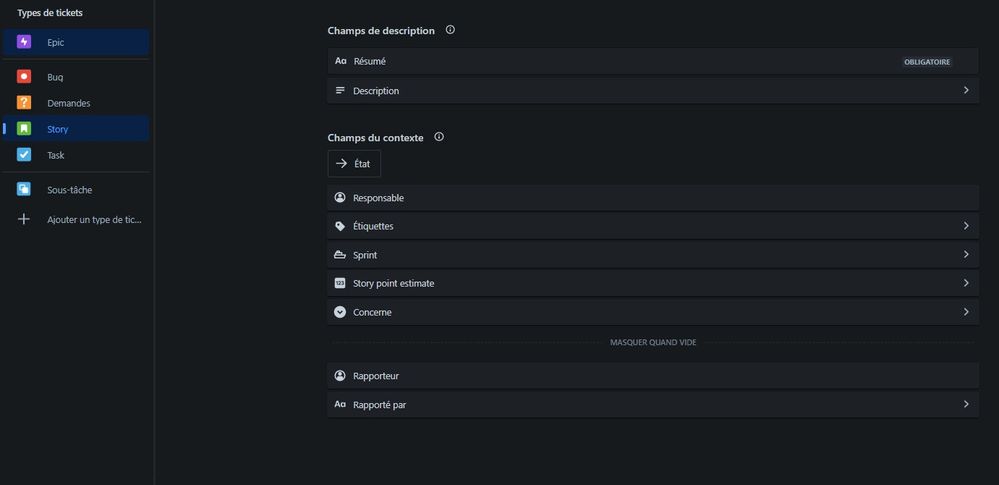The image size is (999, 485).
Task: Click the person icon of Responsable field
Action: click(x=340, y=198)
